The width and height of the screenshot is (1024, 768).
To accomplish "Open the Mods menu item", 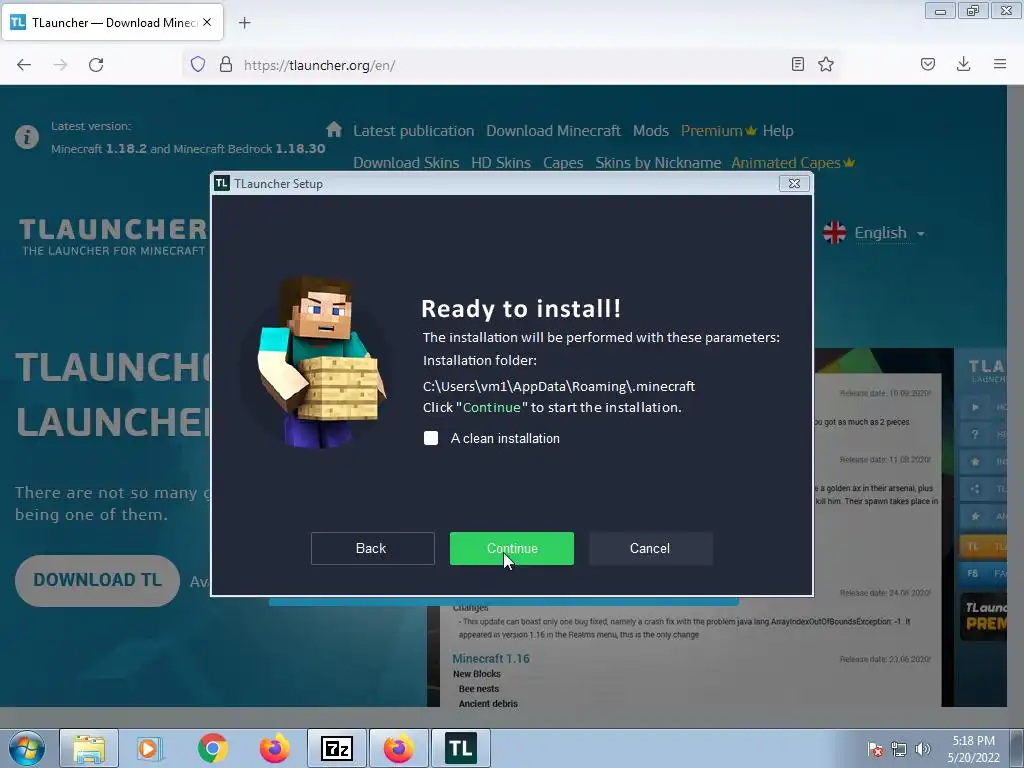I will pos(650,131).
